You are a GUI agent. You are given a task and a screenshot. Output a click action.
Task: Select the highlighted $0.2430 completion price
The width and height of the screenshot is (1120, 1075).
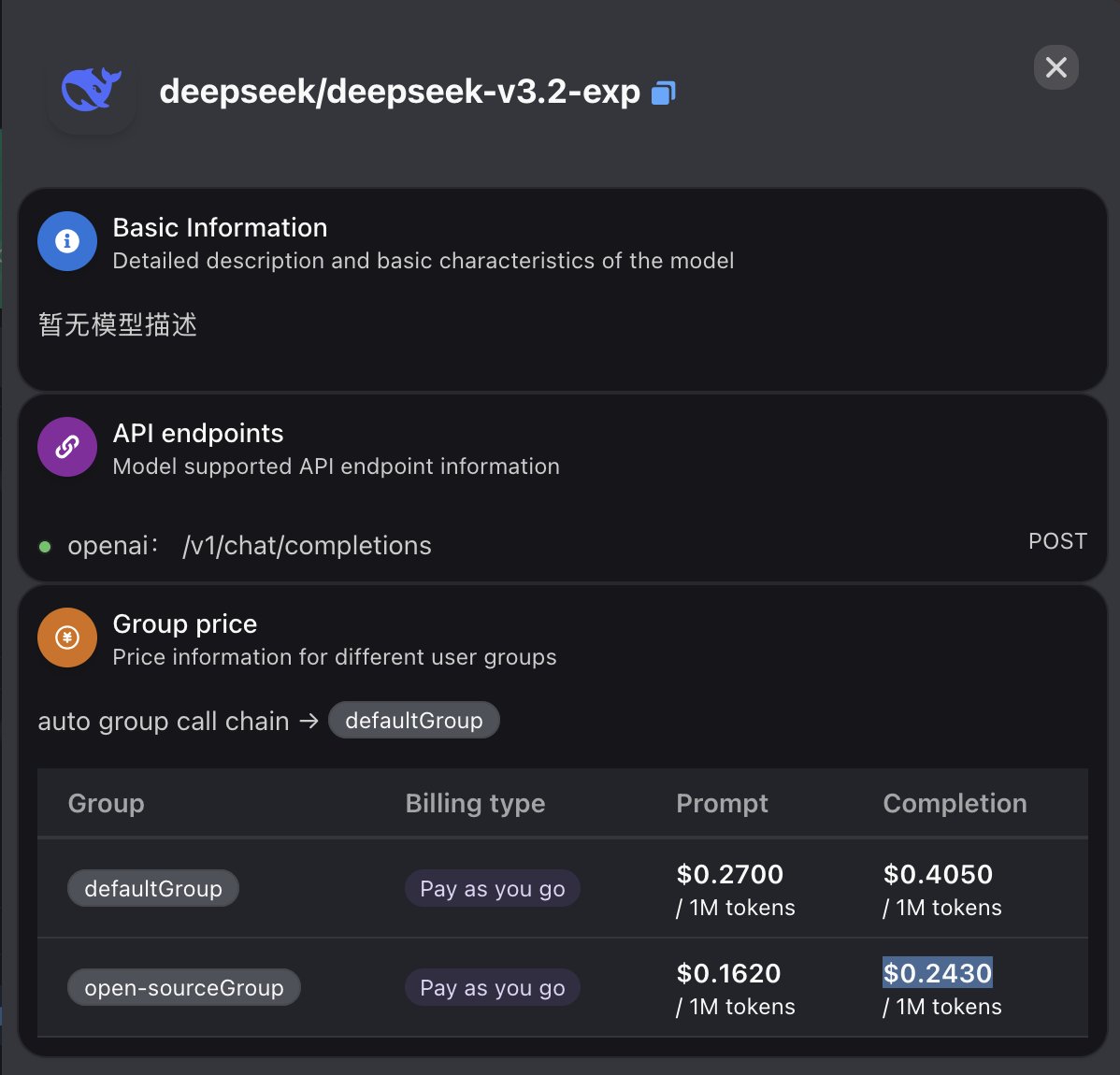[938, 973]
